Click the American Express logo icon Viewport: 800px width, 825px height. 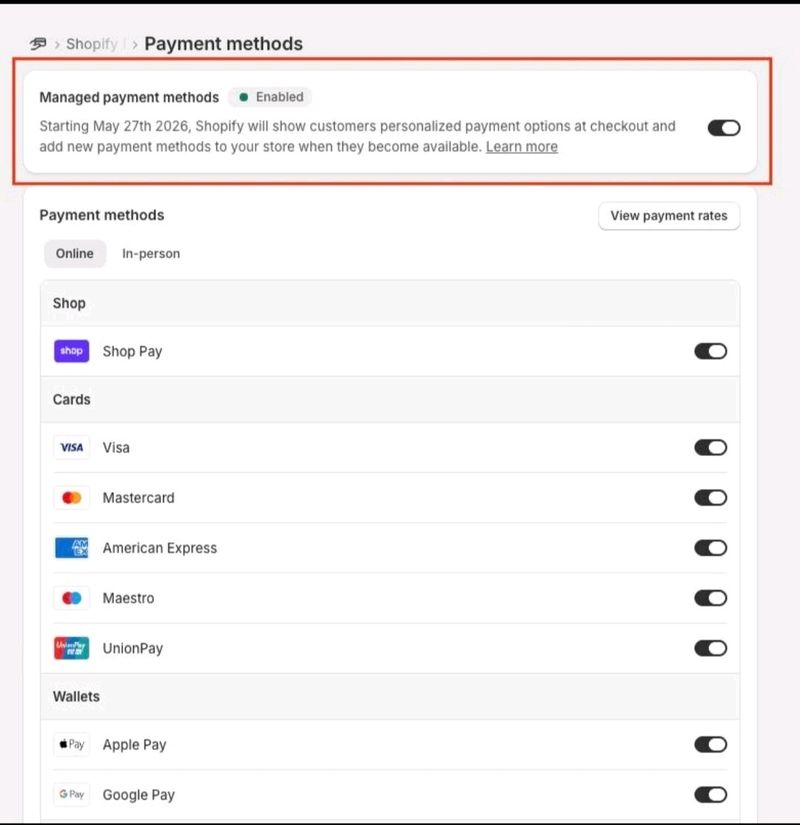coord(72,548)
